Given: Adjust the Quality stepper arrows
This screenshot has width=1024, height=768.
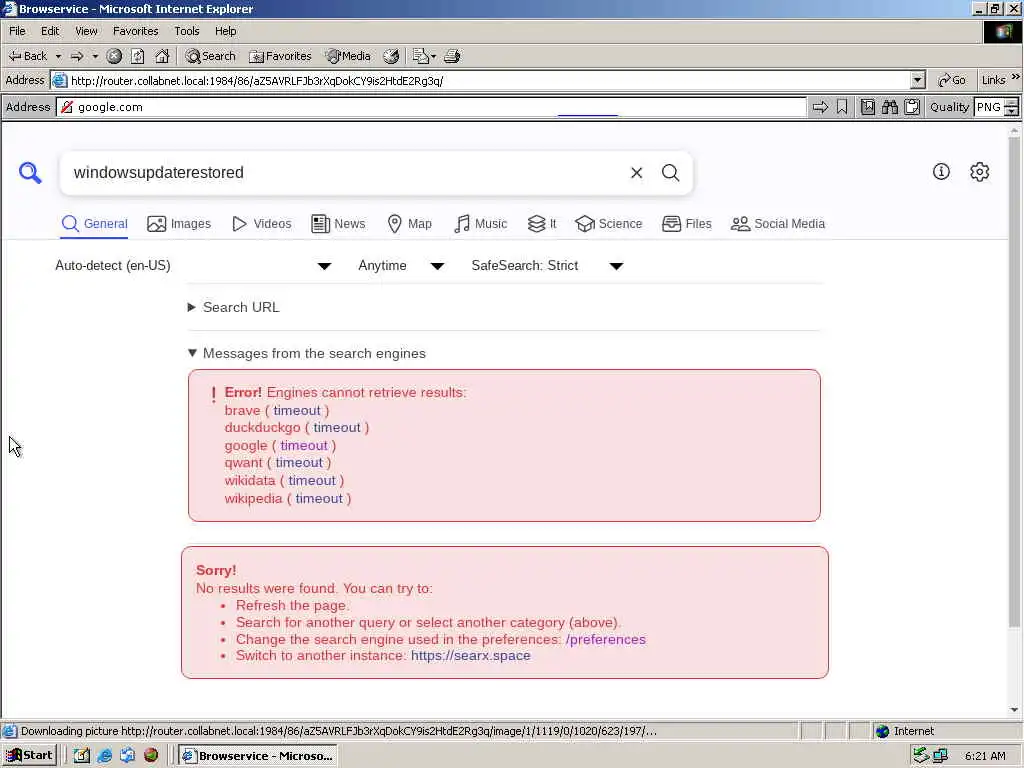Looking at the screenshot, I should click(x=1012, y=107).
